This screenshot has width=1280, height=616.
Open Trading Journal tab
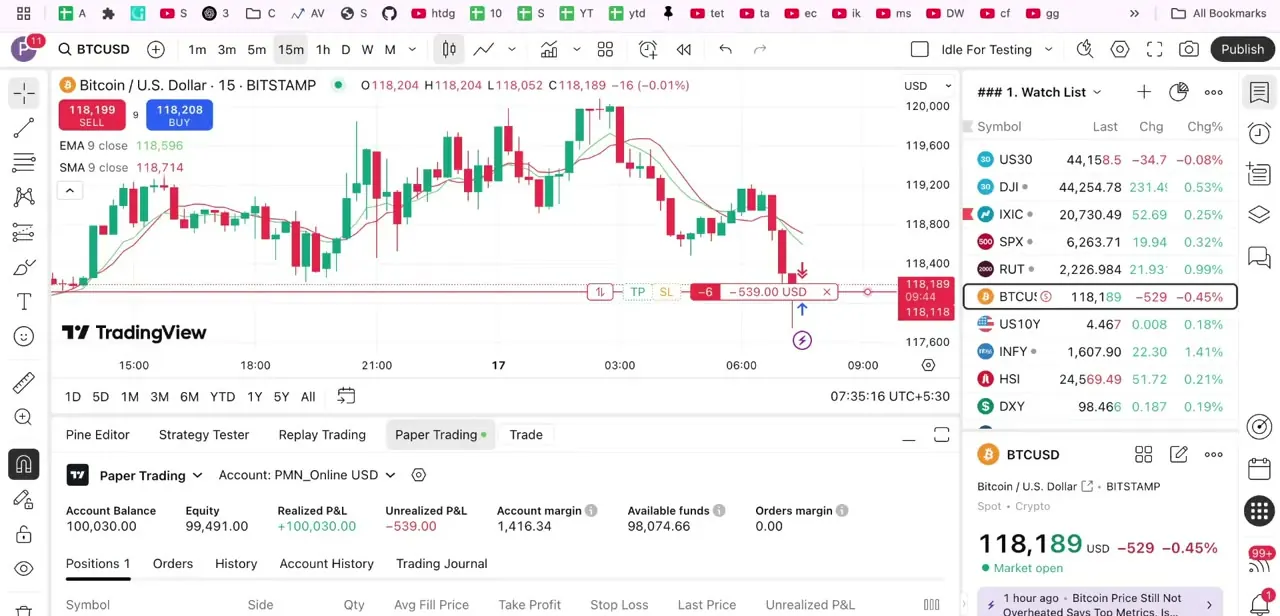click(442, 563)
